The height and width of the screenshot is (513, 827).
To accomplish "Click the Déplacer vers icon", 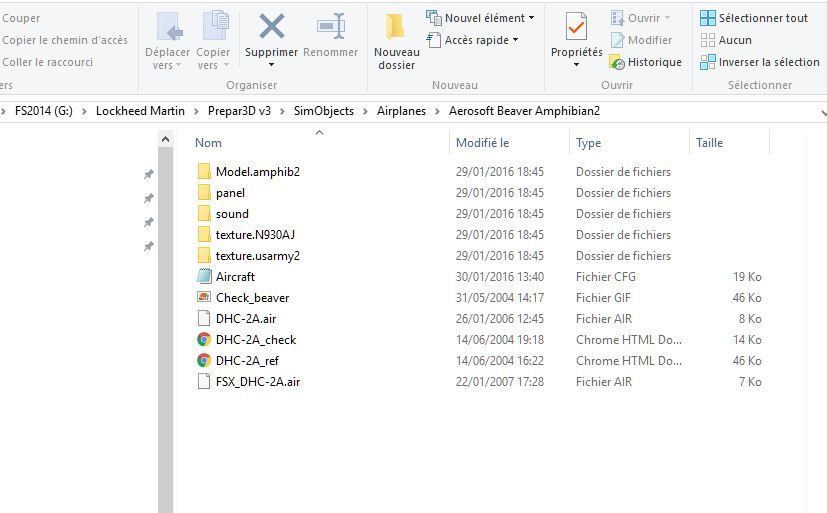I will click(170, 26).
